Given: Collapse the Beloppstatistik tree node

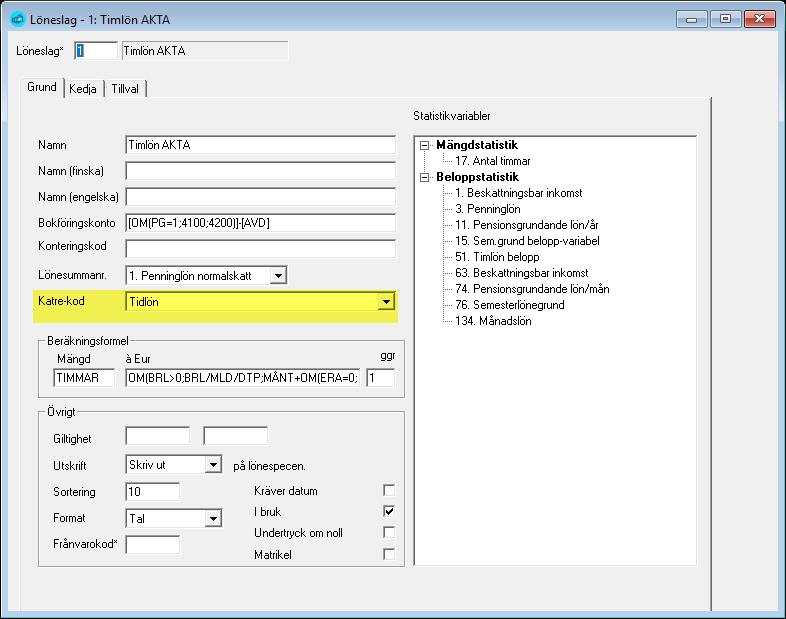Looking at the screenshot, I should tap(425, 177).
